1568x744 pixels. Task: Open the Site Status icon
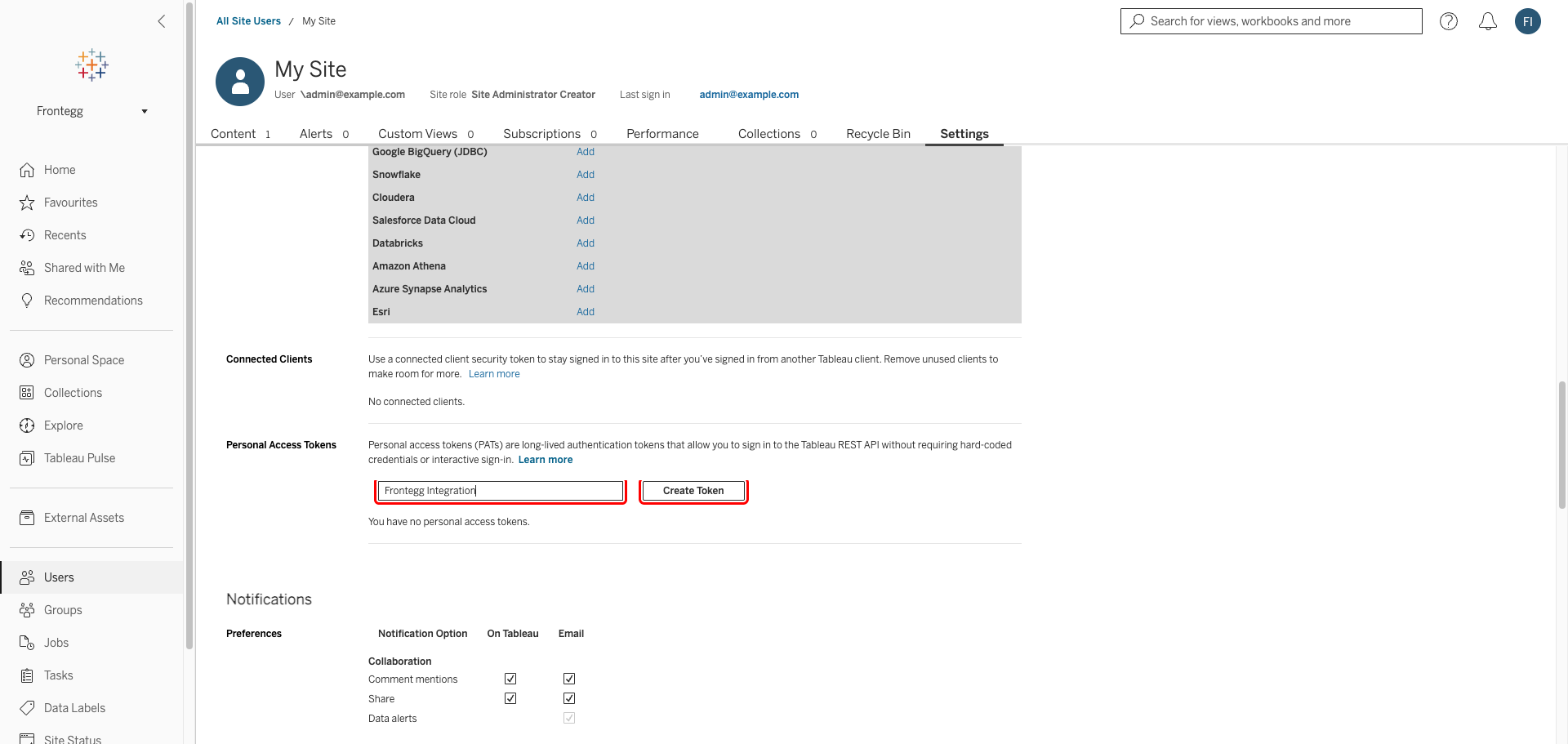pos(27,738)
